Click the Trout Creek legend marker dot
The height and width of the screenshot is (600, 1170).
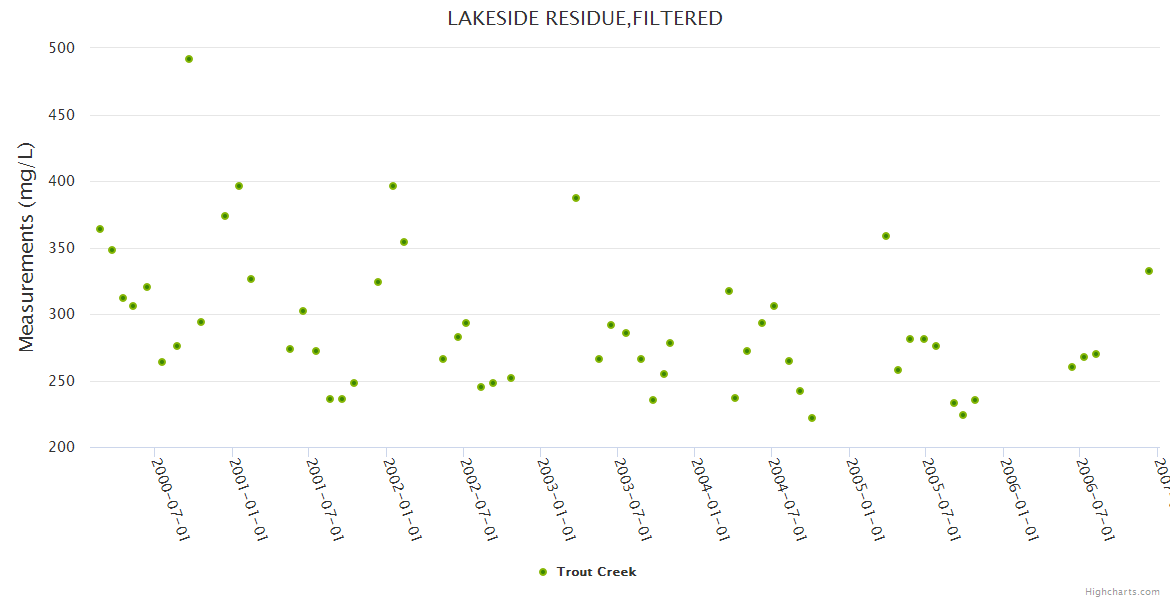(x=543, y=572)
